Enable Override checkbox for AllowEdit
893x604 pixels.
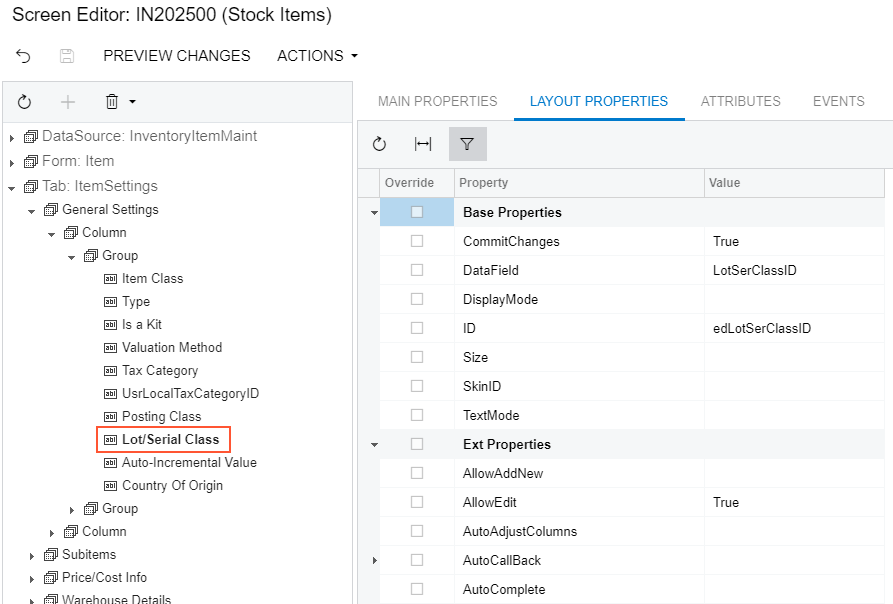[417, 502]
